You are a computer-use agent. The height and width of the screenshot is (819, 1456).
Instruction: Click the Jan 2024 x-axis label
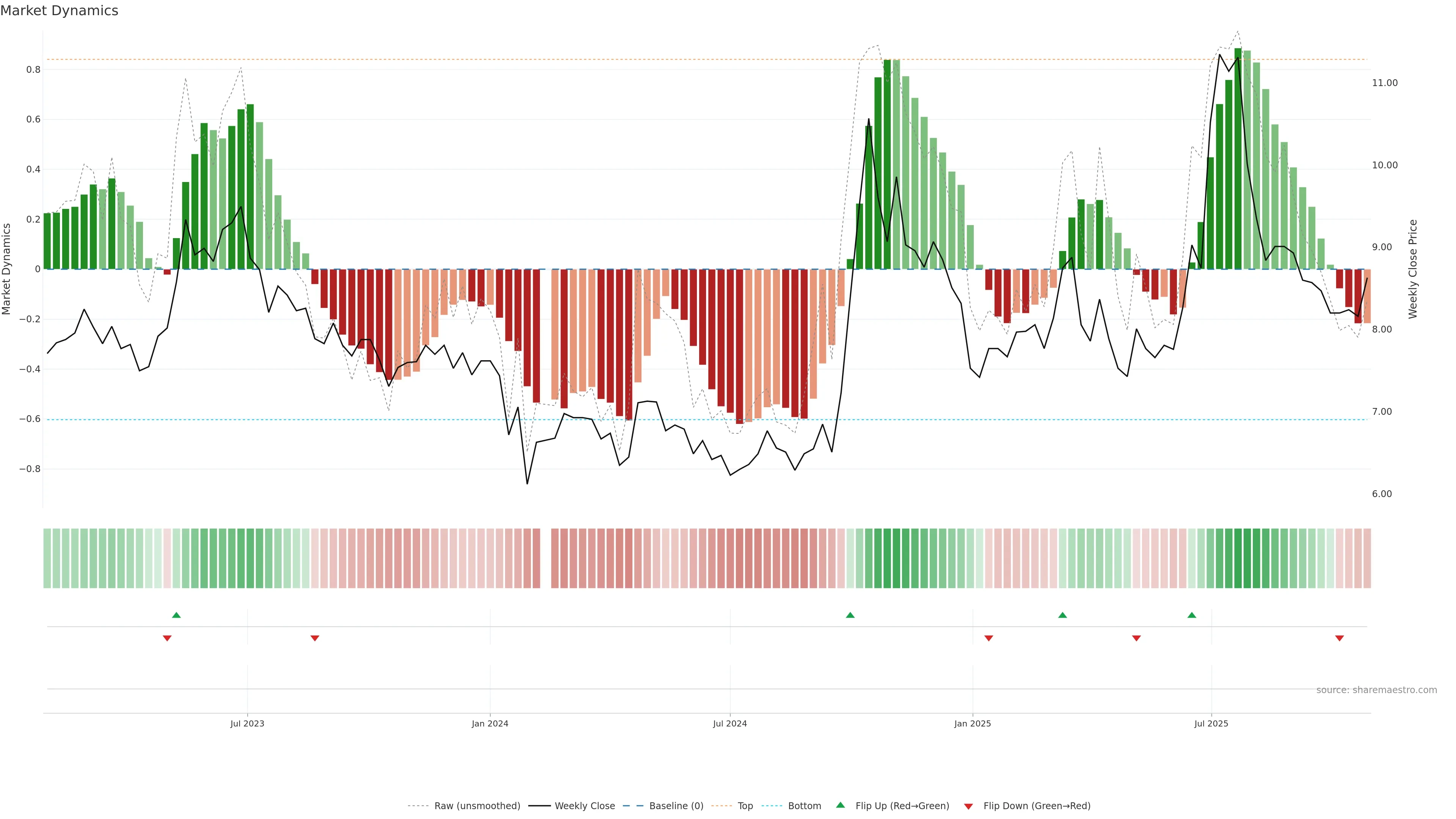pos(490,723)
